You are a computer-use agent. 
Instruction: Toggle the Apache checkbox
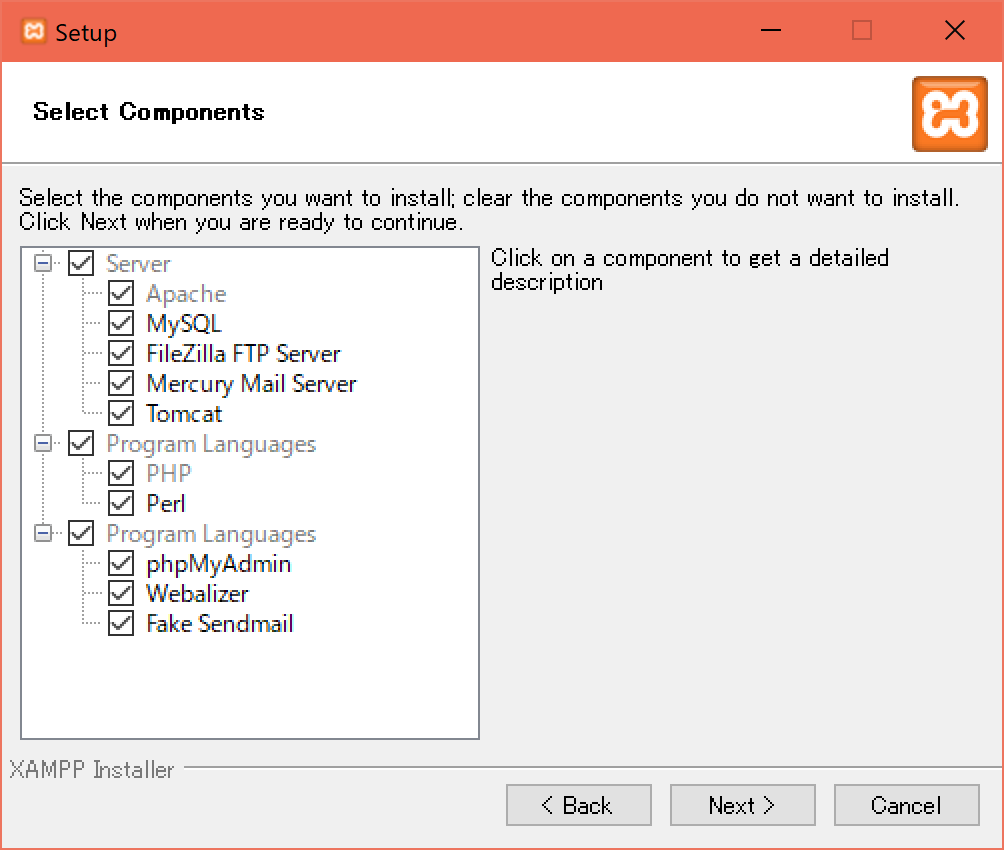121,293
